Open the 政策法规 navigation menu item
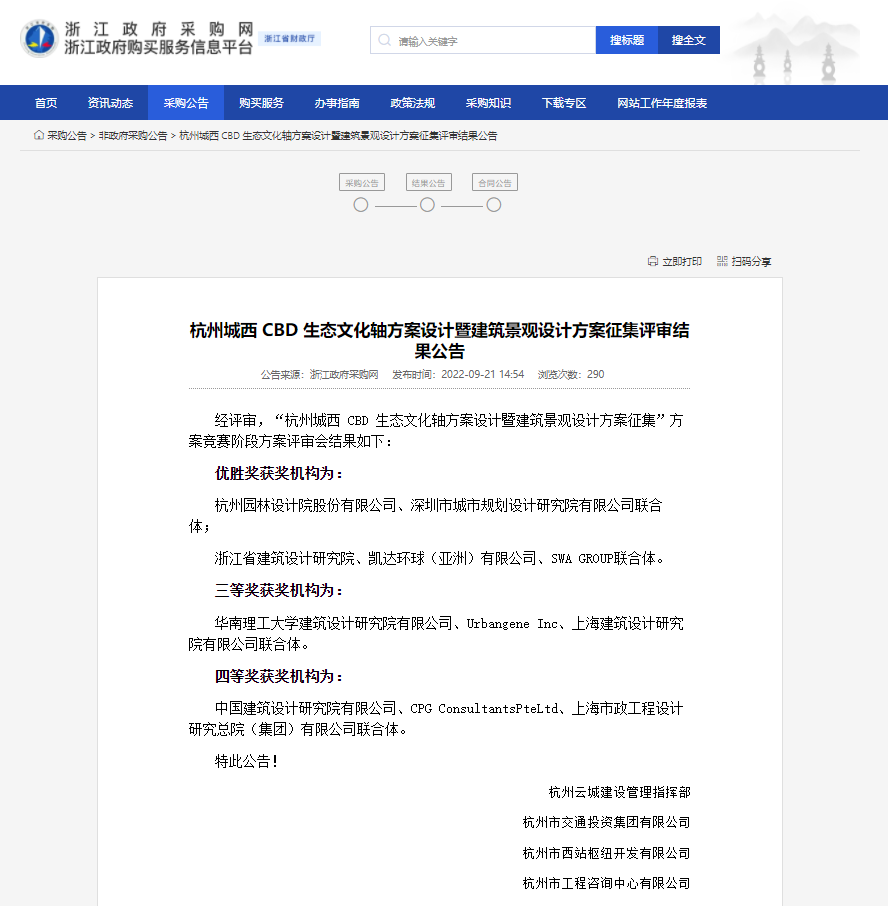888x906 pixels. click(413, 103)
